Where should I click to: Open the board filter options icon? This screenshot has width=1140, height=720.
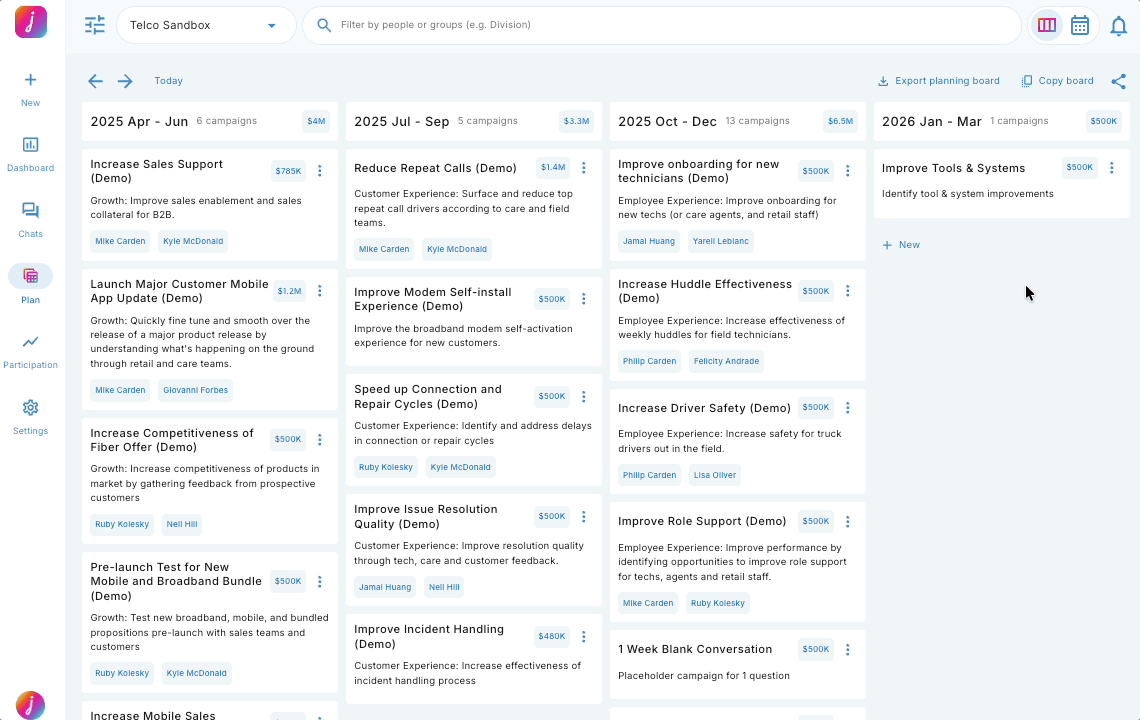[x=94, y=25]
